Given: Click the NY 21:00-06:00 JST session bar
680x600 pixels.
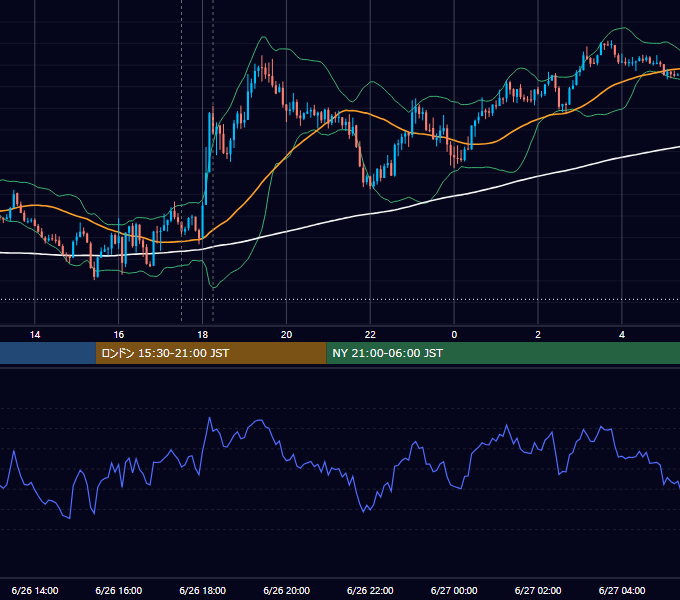Looking at the screenshot, I should click(x=503, y=353).
